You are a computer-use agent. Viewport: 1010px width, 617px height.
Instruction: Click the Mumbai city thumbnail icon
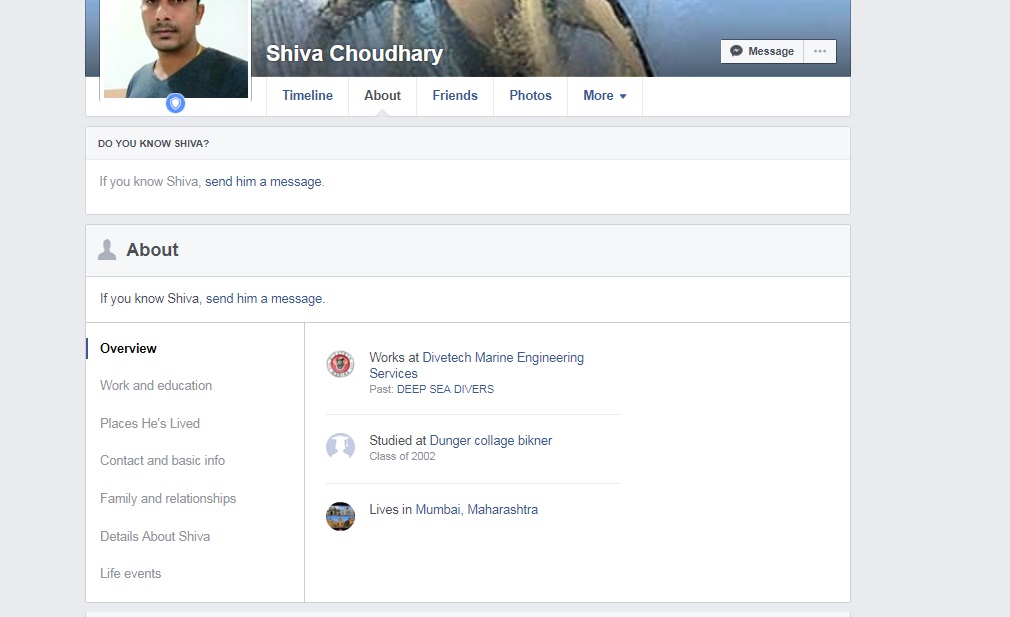(340, 516)
